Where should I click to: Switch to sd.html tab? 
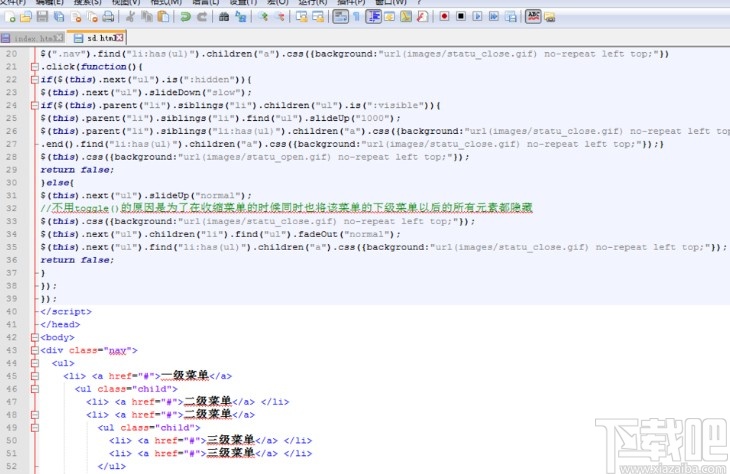click(97, 38)
